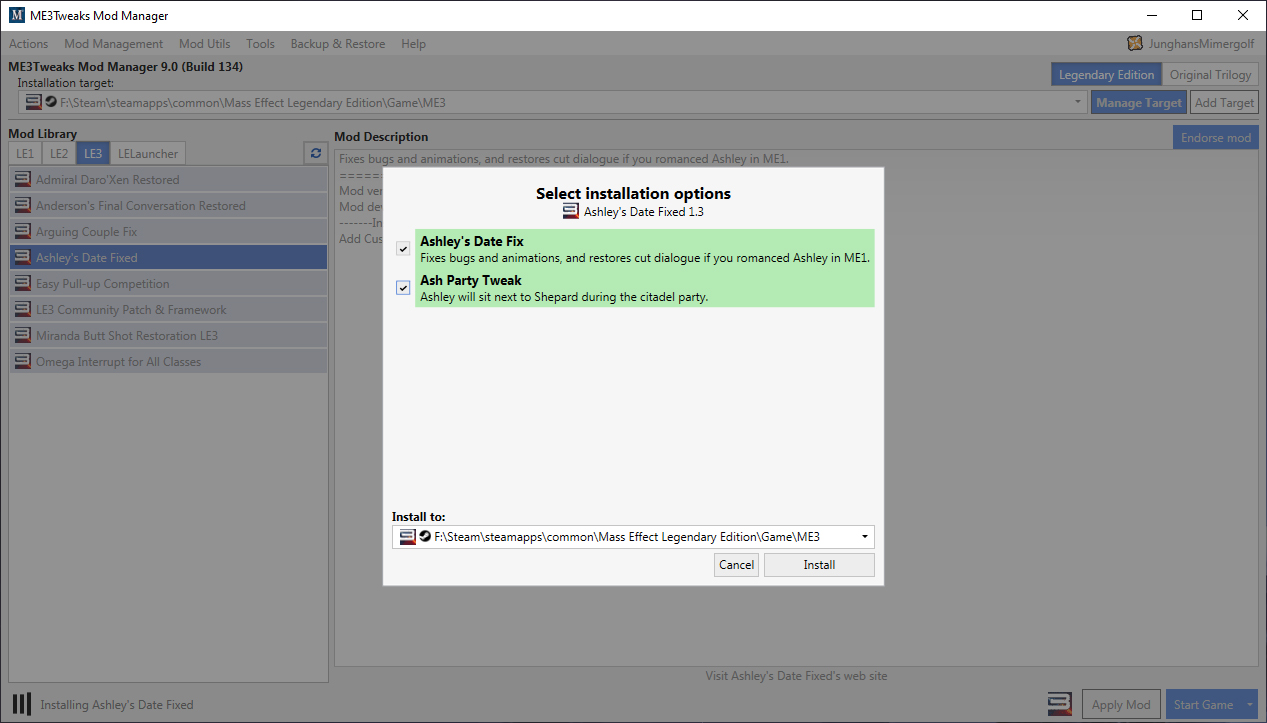Click the Add Target button
This screenshot has height=723, width=1267.
pyautogui.click(x=1225, y=102)
